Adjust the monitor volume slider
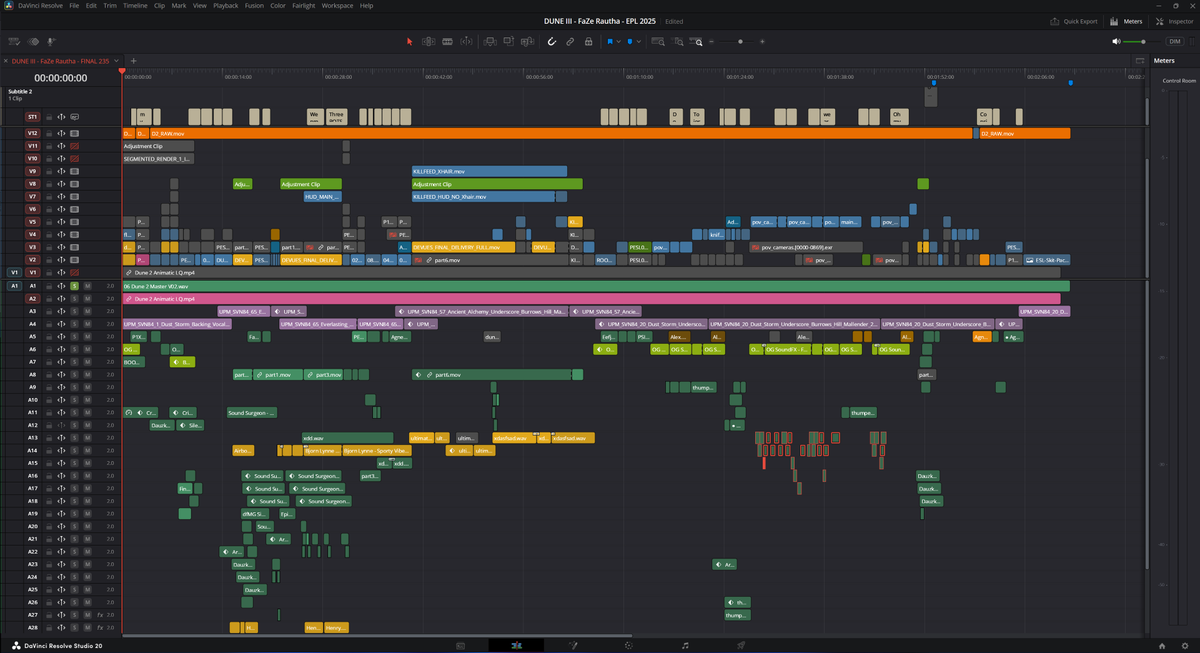 tap(1141, 42)
